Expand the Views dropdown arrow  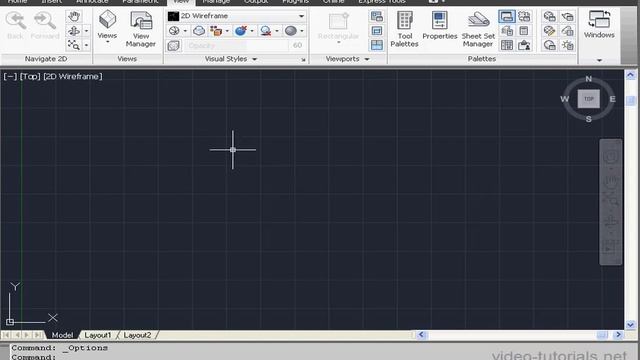coord(108,42)
